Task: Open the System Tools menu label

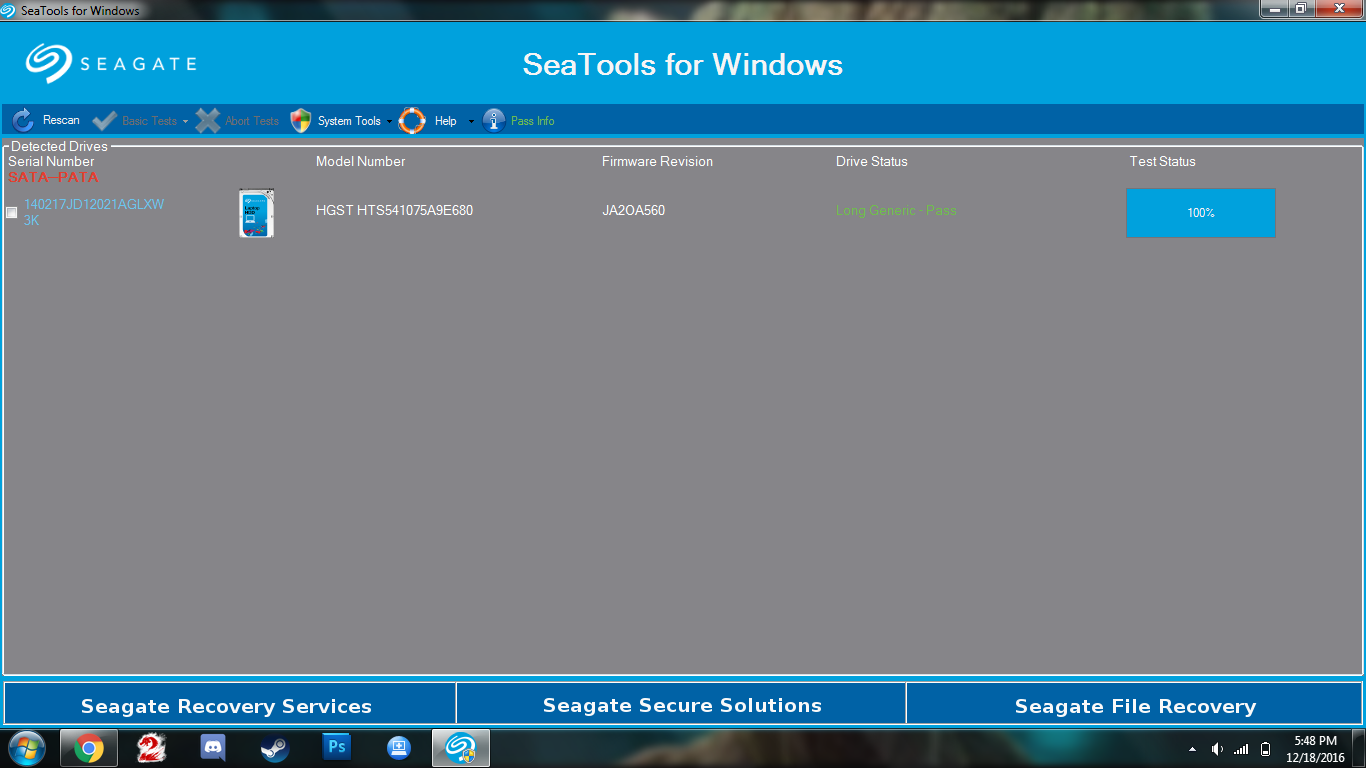Action: tap(349, 121)
